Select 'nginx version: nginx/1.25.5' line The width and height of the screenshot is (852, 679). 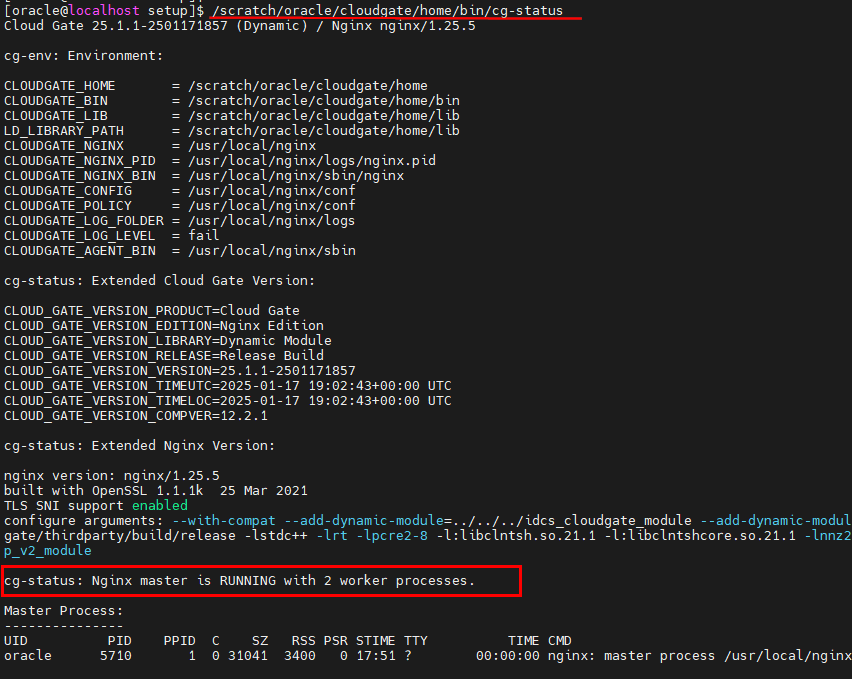click(111, 475)
